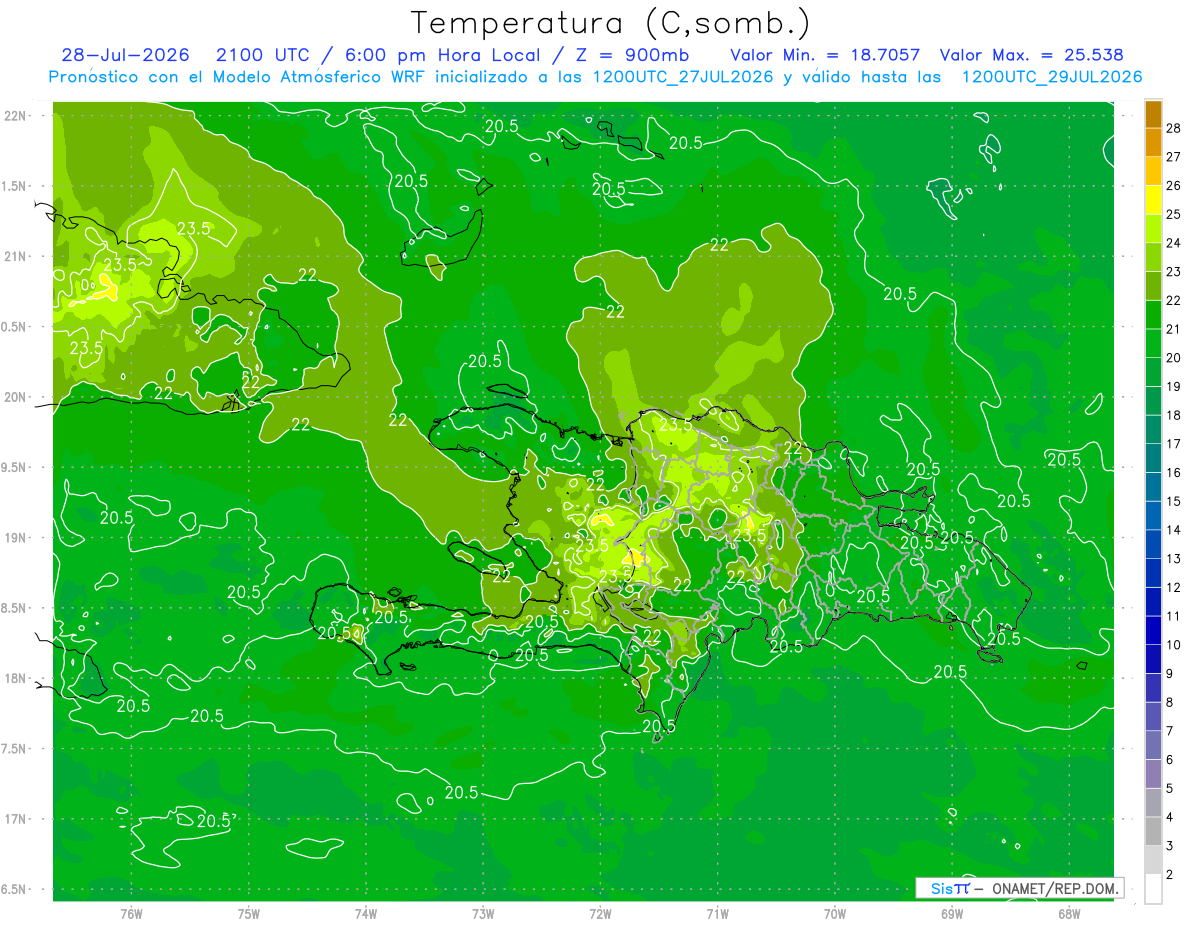
Task: Click 'Valor Max. = 25.538' text
Action: point(1031,55)
